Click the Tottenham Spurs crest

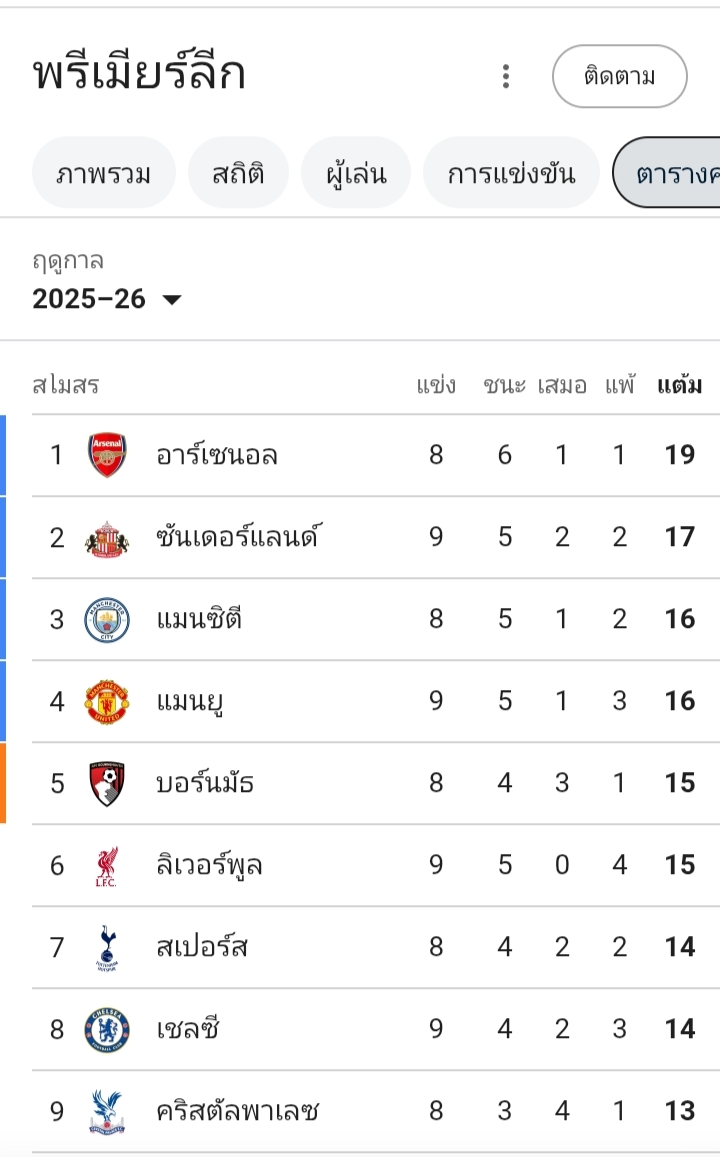pos(107,947)
